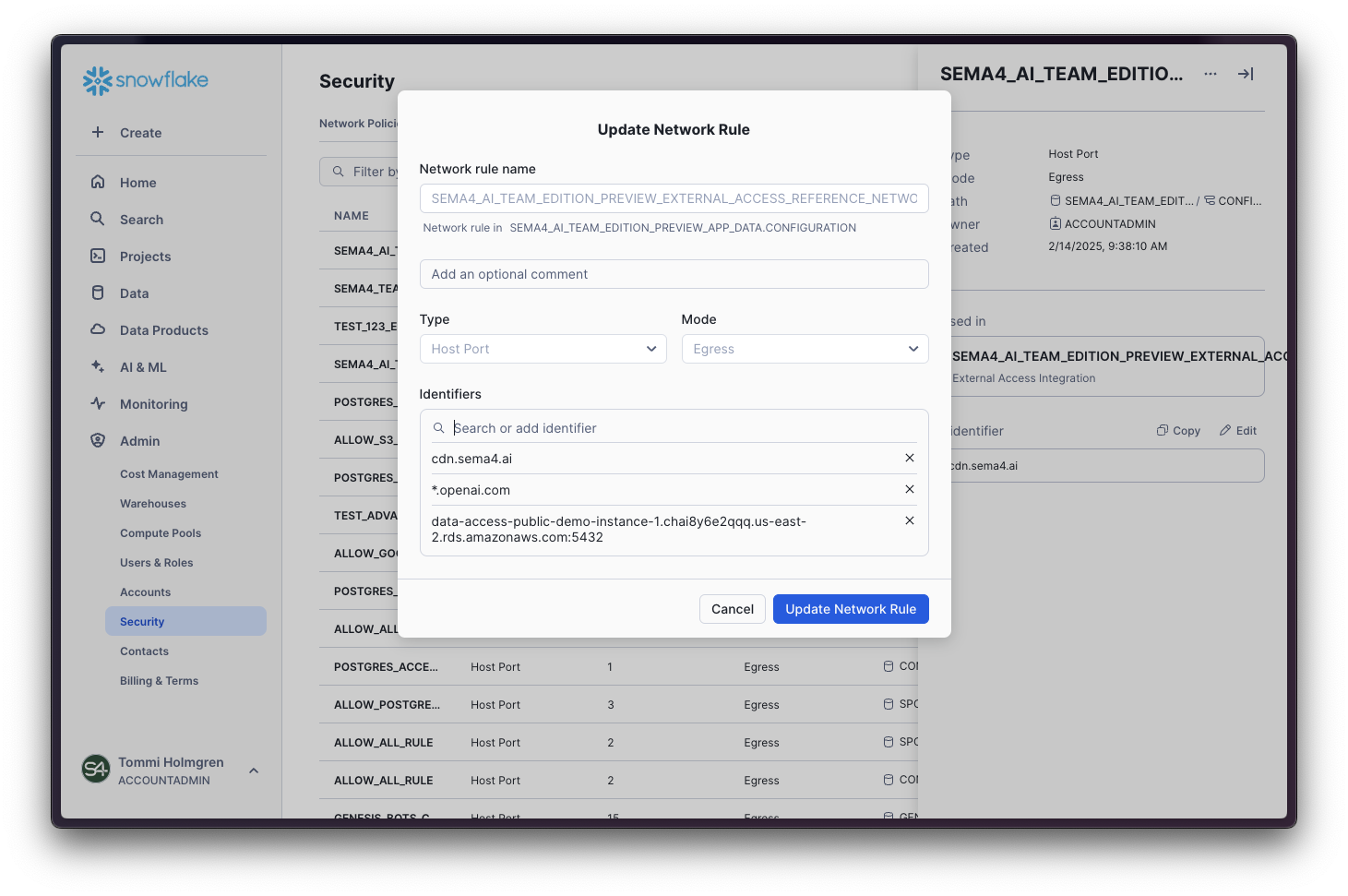The width and height of the screenshot is (1348, 896).
Task: Select Security in Admin submenu
Action: 185,621
